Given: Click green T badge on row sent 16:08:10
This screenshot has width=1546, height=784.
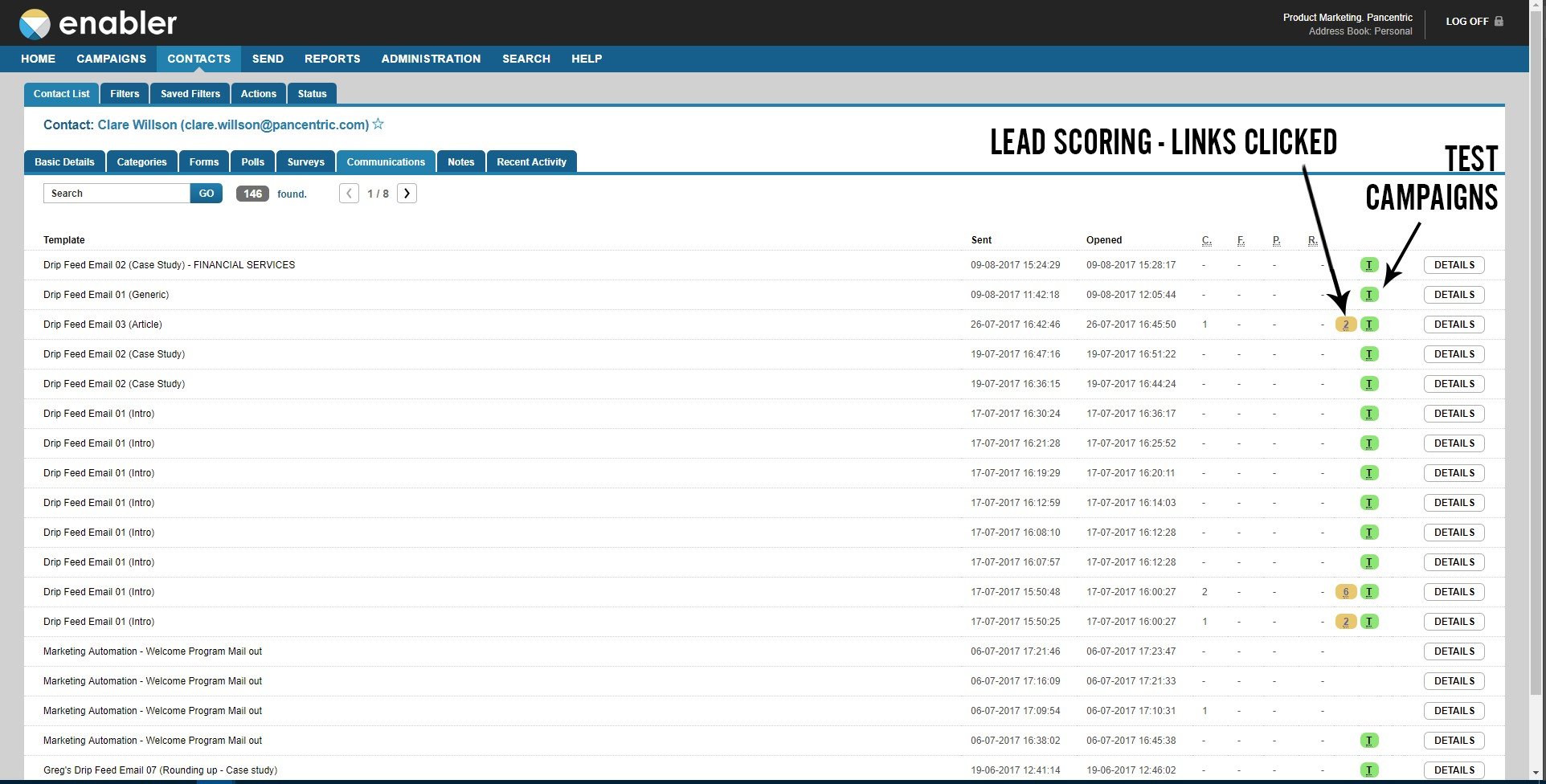Looking at the screenshot, I should [x=1369, y=533].
